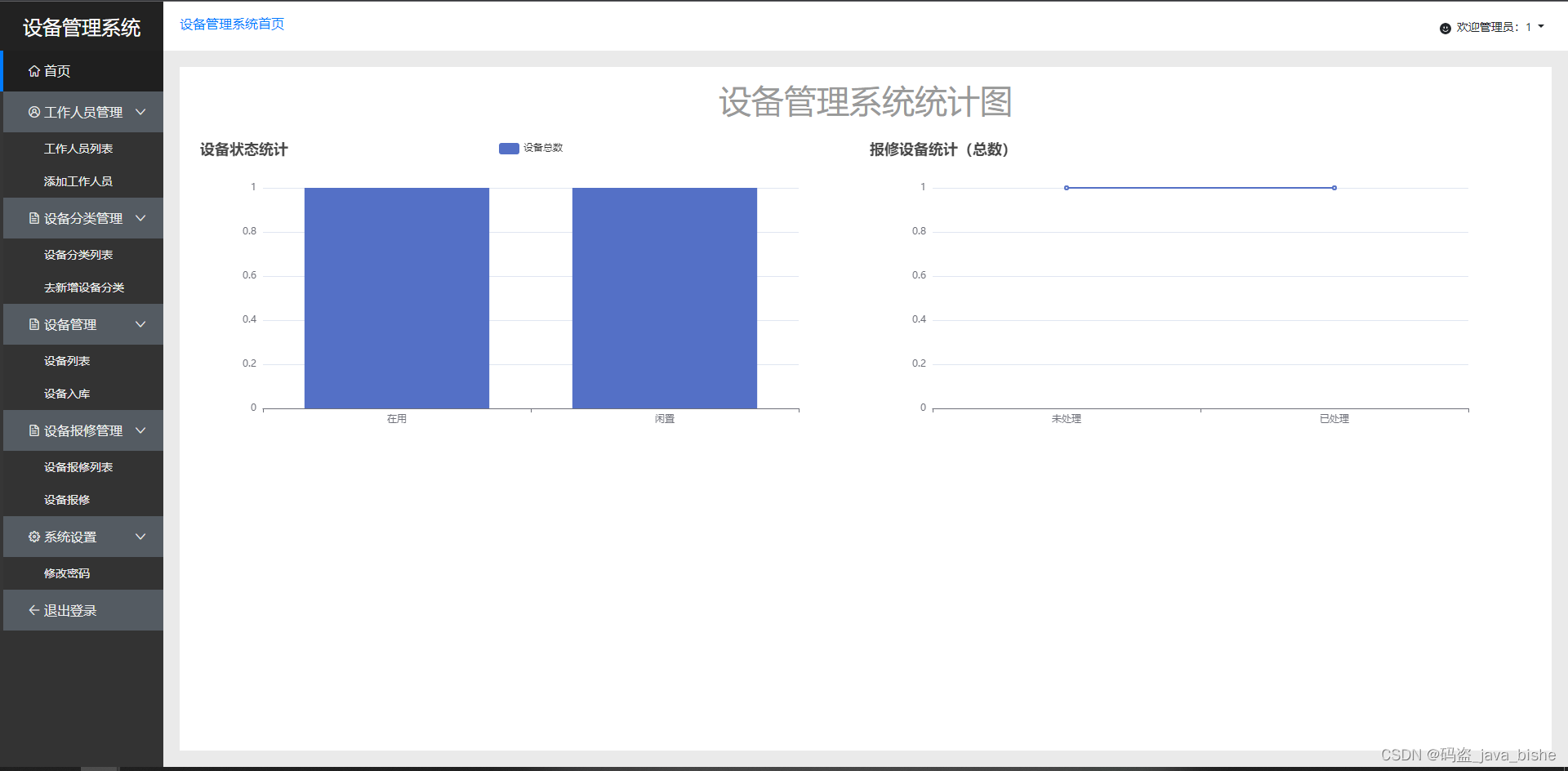Click the 设备报修管理 document icon

click(33, 430)
